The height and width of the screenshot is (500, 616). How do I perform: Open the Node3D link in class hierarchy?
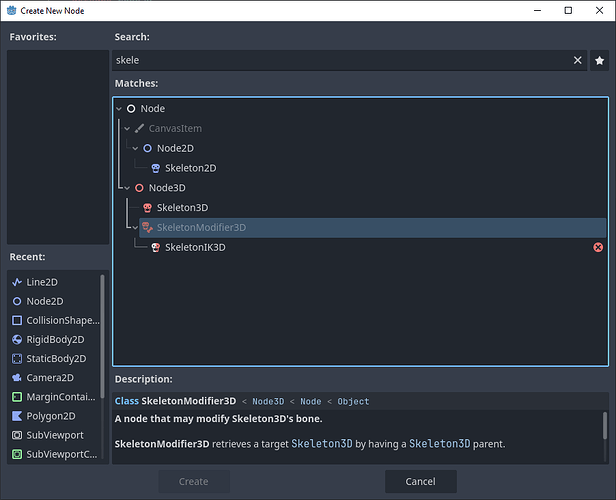pyautogui.click(x=268, y=401)
